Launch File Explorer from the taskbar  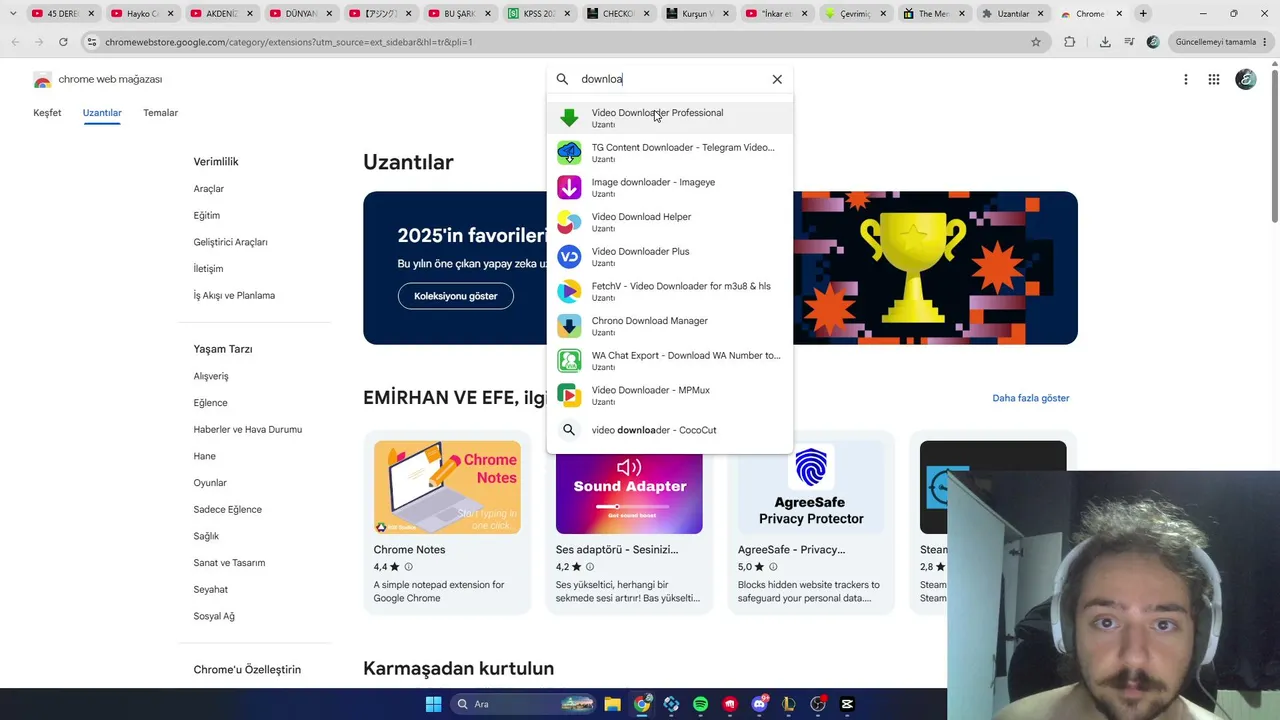point(612,704)
